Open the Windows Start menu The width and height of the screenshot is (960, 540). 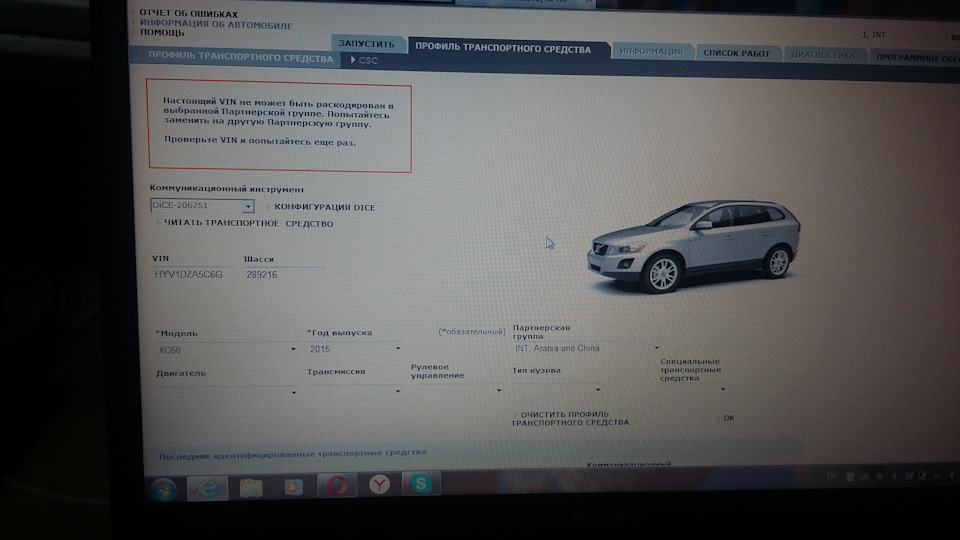[163, 487]
